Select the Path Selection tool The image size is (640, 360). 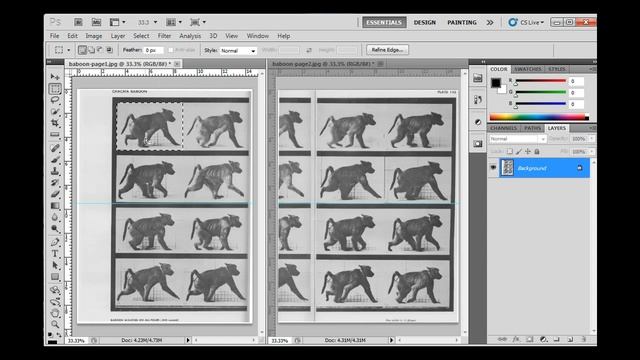(x=55, y=265)
